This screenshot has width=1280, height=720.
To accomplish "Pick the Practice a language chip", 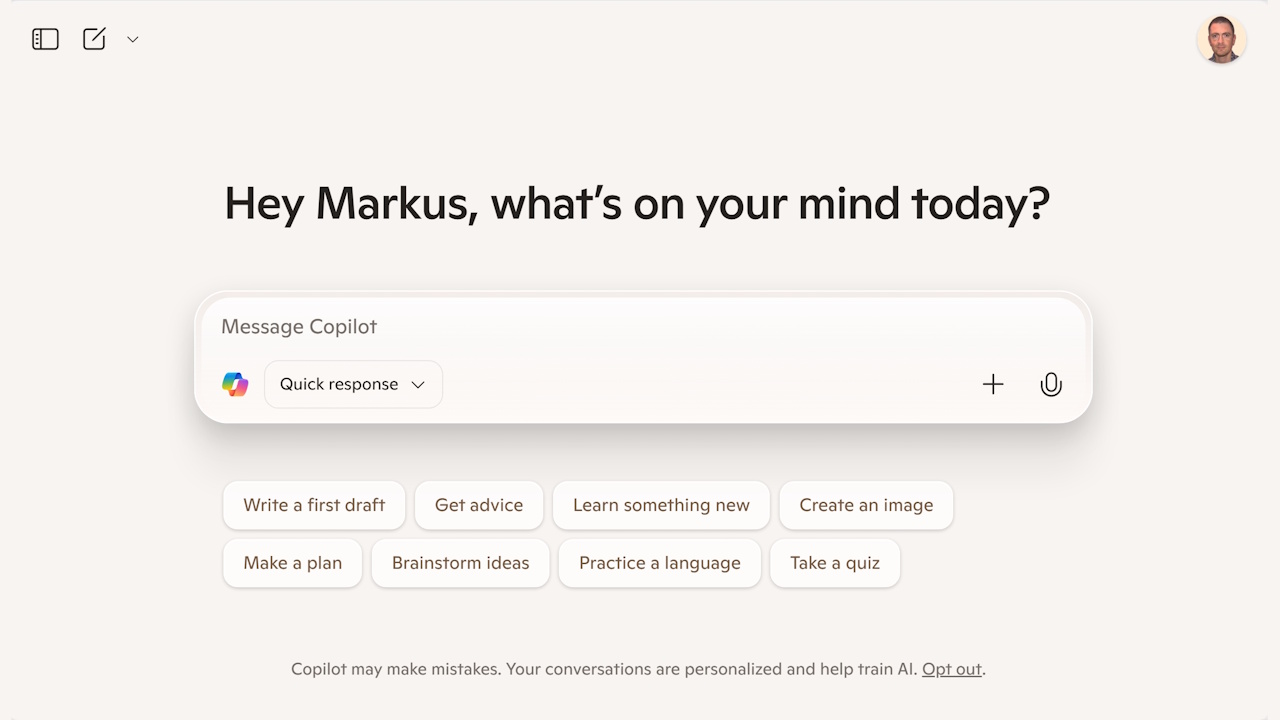I will [660, 563].
